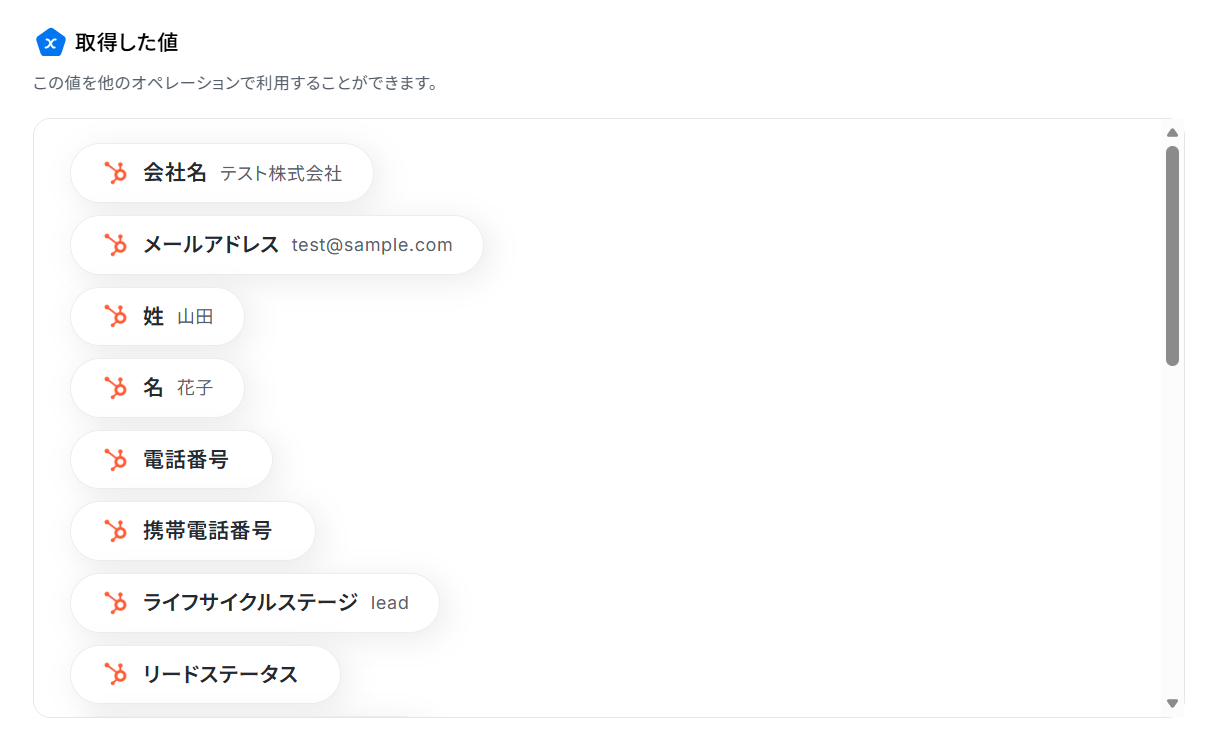The image size is (1226, 743).
Task: Click the HubSpot icon beside ライフサイクルステージ
Action: tap(116, 603)
